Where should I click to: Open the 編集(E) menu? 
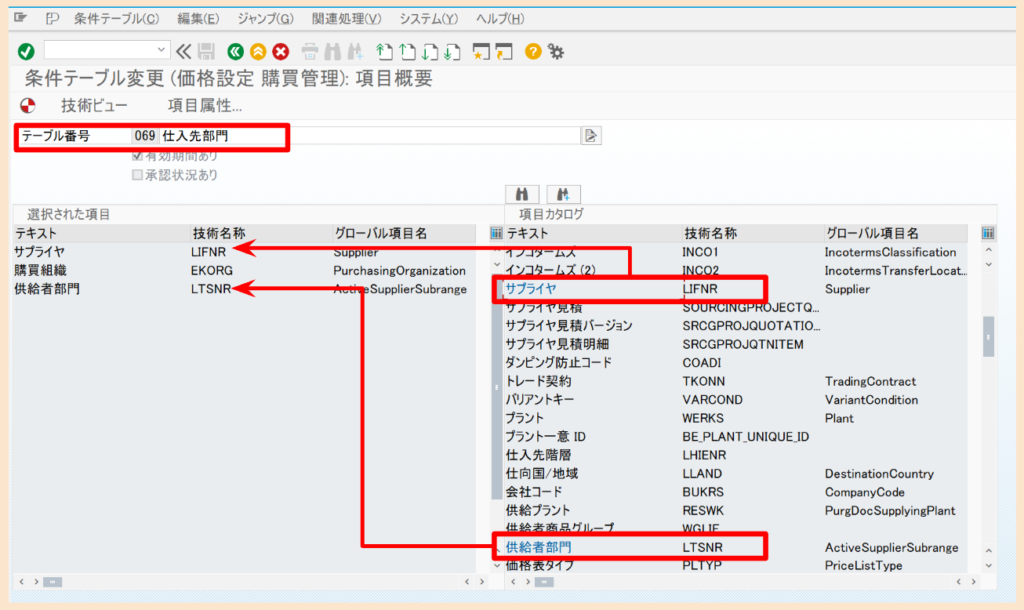point(198,18)
